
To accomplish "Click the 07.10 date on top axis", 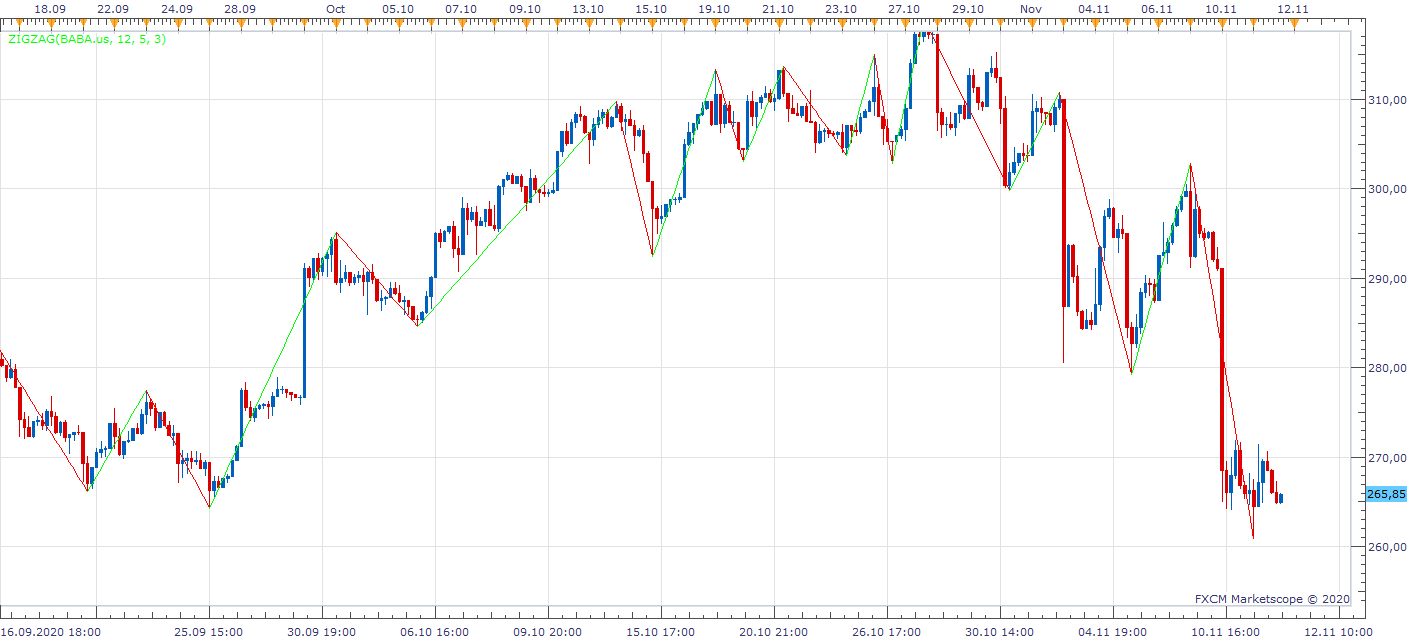I will [x=461, y=9].
